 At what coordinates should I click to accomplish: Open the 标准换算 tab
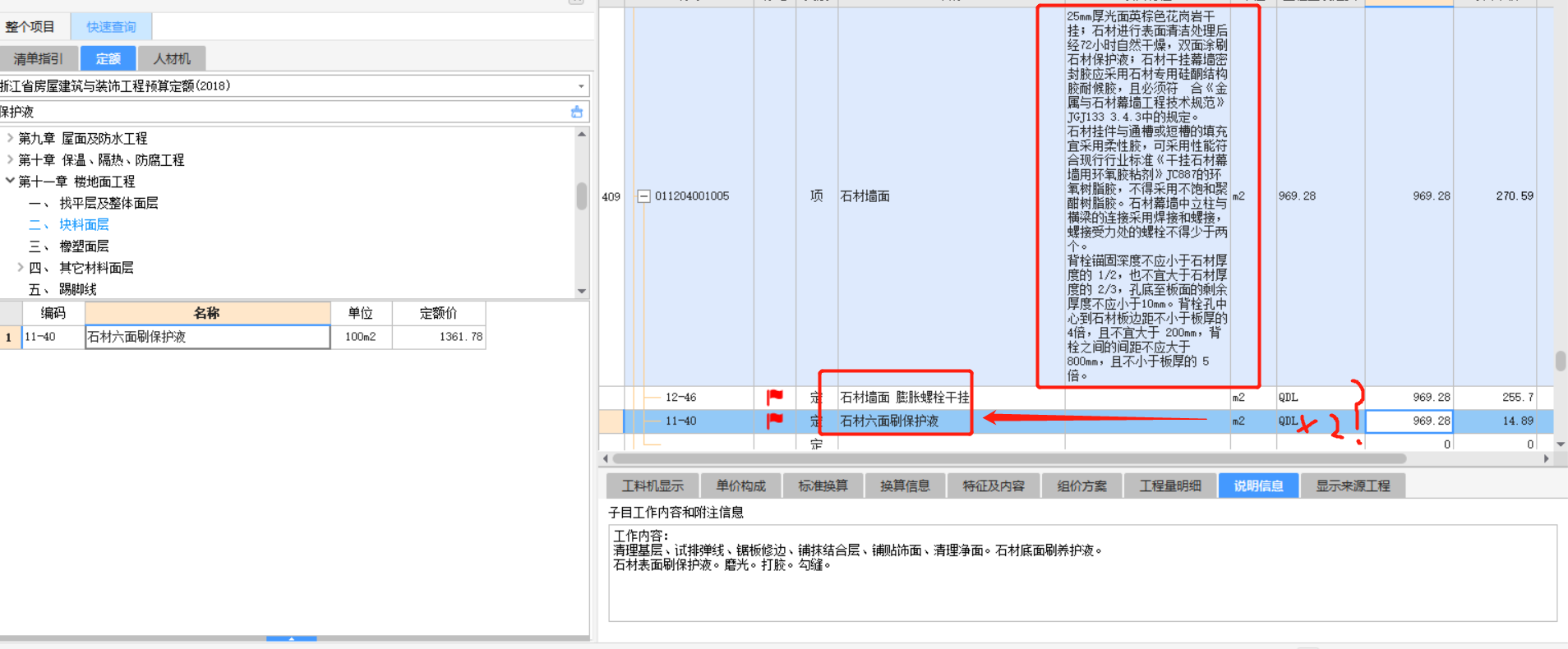[823, 486]
